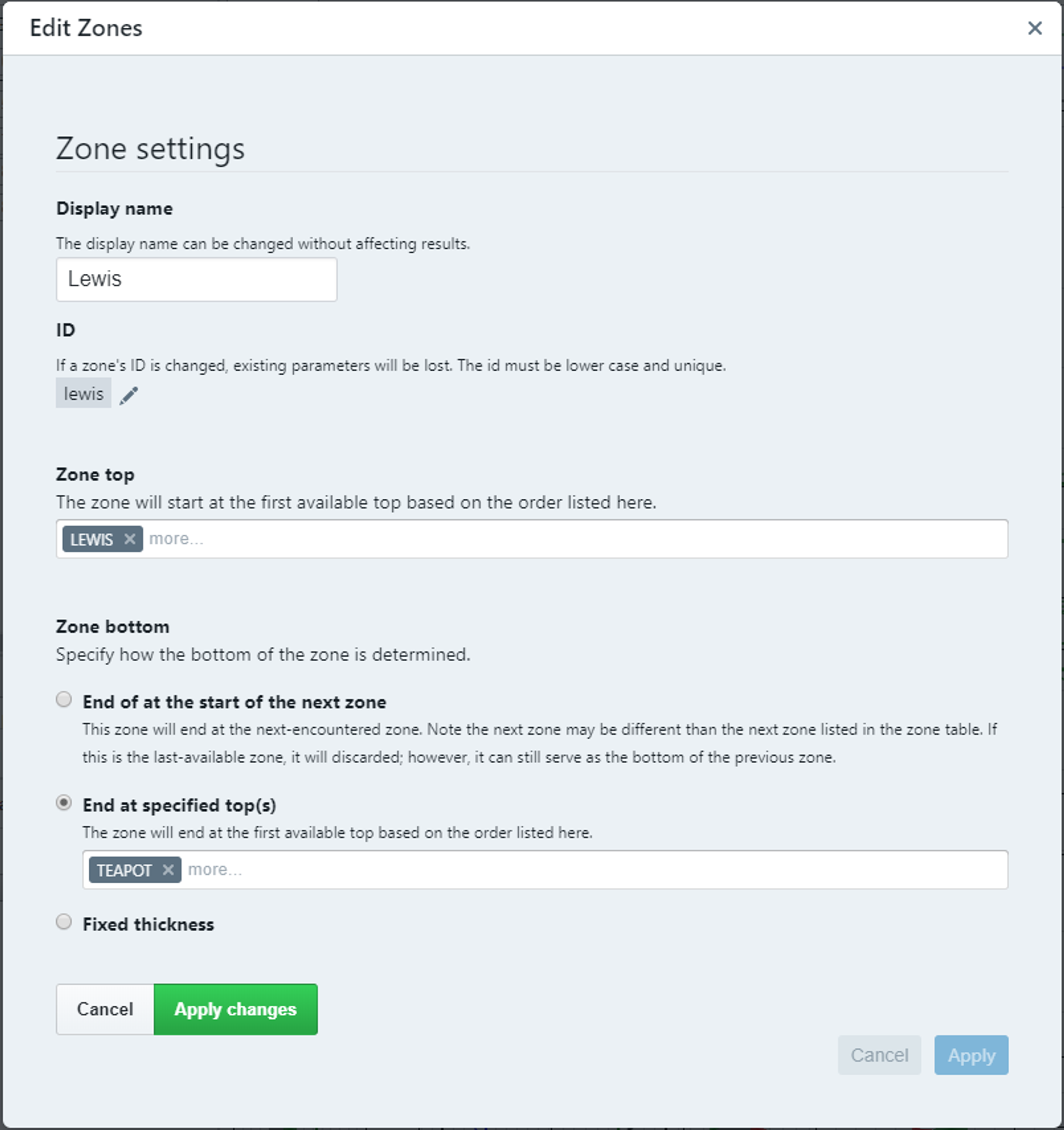Click the LEWIS tag chip label
This screenshot has width=1064, height=1130.
91,539
